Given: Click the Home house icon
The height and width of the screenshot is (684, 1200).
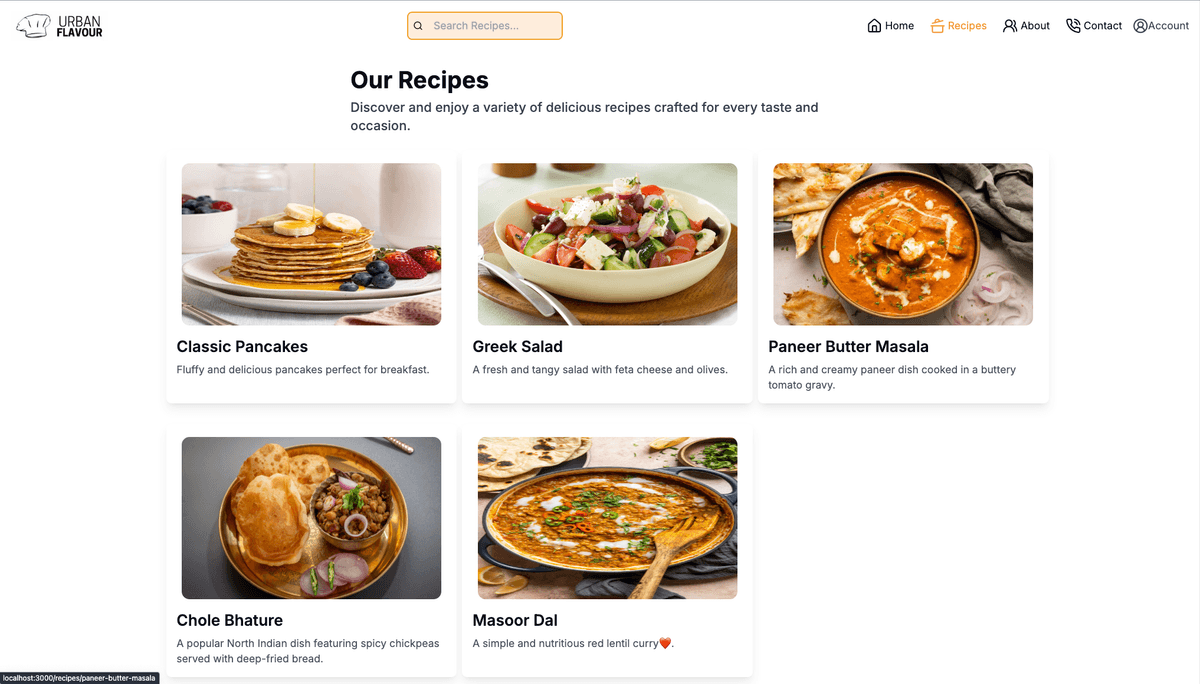Looking at the screenshot, I should pyautogui.click(x=874, y=26).
